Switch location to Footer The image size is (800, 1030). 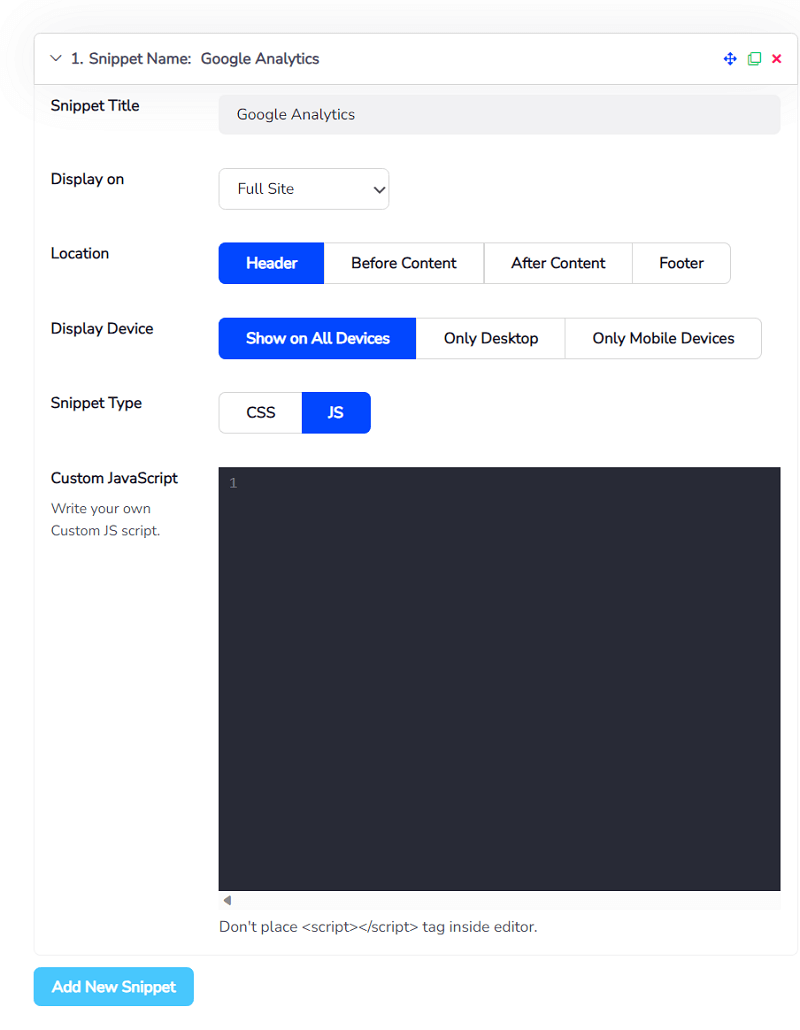tap(681, 263)
